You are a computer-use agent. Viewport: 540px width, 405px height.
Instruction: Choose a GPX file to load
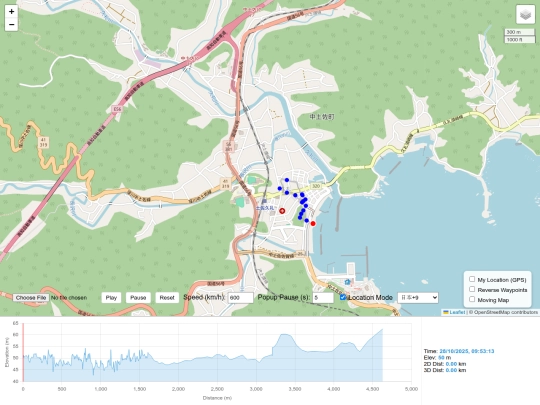click(31, 298)
